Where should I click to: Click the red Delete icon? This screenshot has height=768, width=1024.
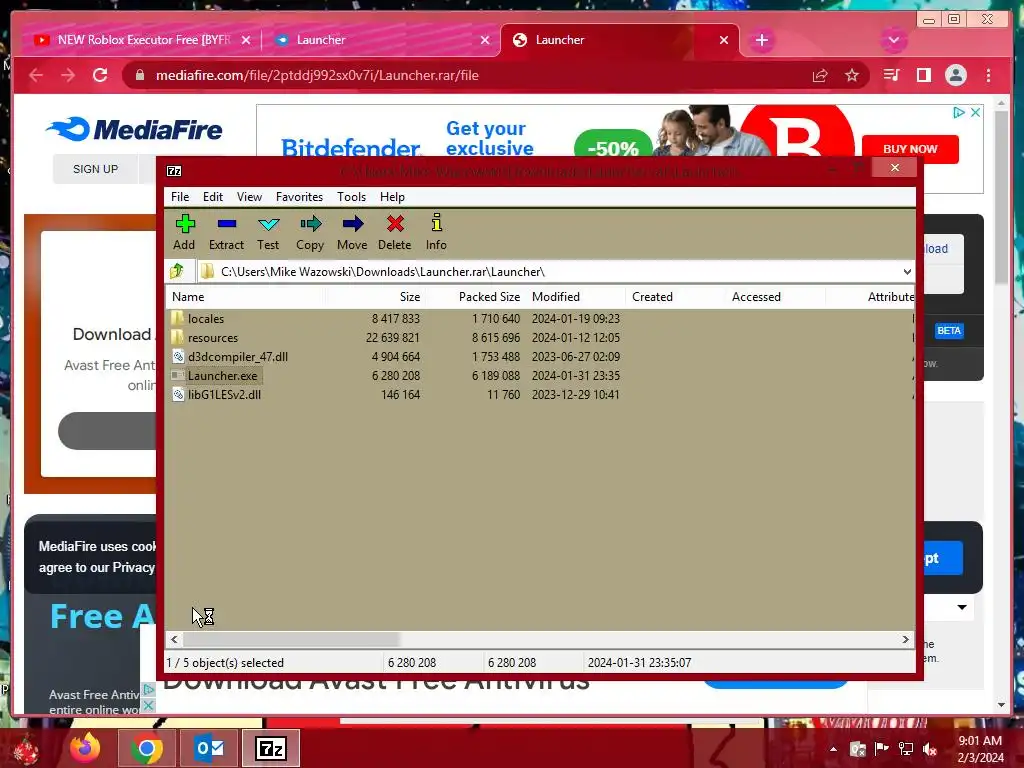(395, 224)
